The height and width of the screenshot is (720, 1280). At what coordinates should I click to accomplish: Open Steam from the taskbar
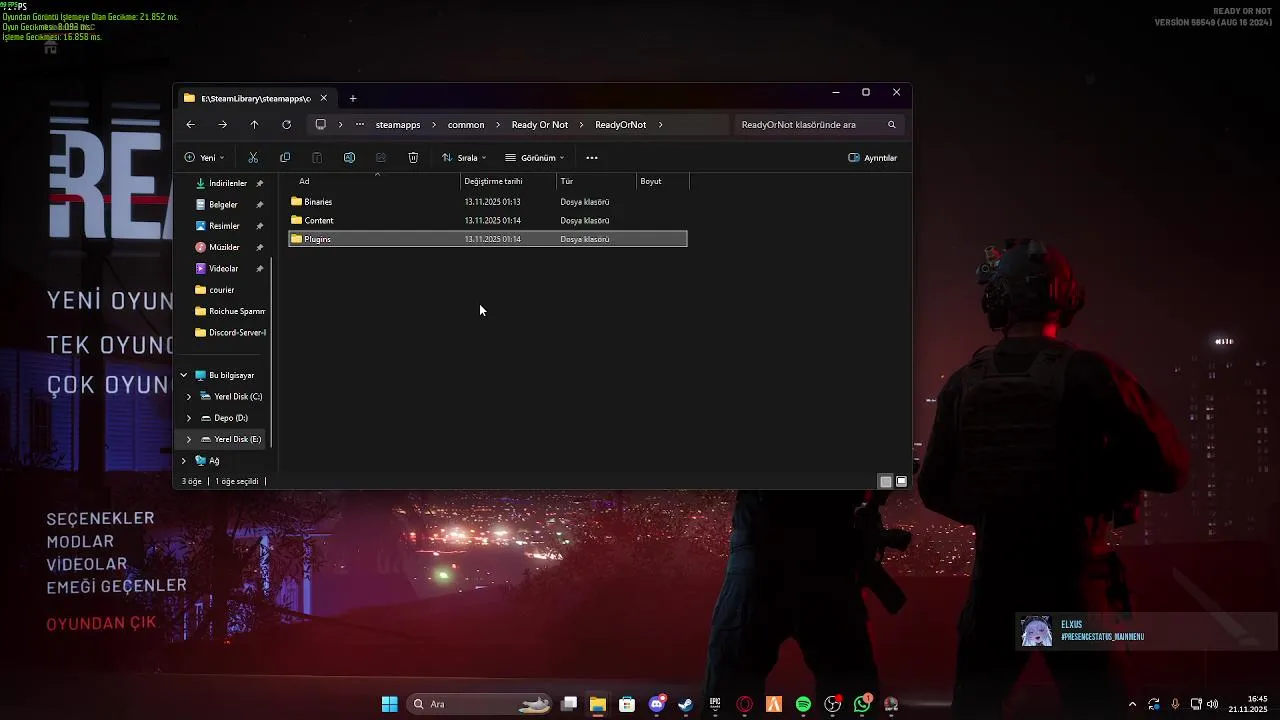[685, 704]
